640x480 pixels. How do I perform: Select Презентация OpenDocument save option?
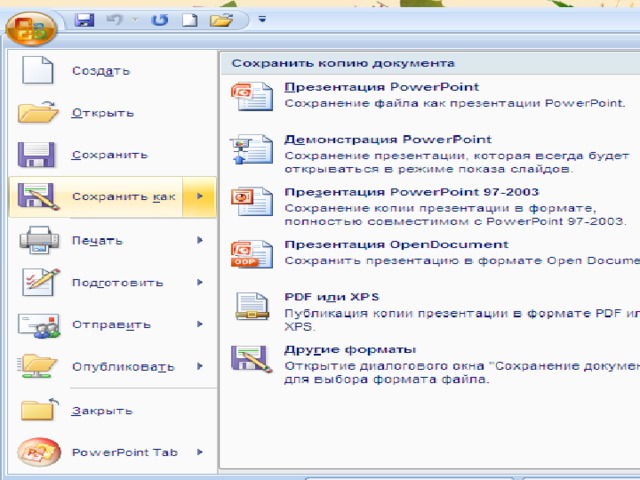(430, 253)
